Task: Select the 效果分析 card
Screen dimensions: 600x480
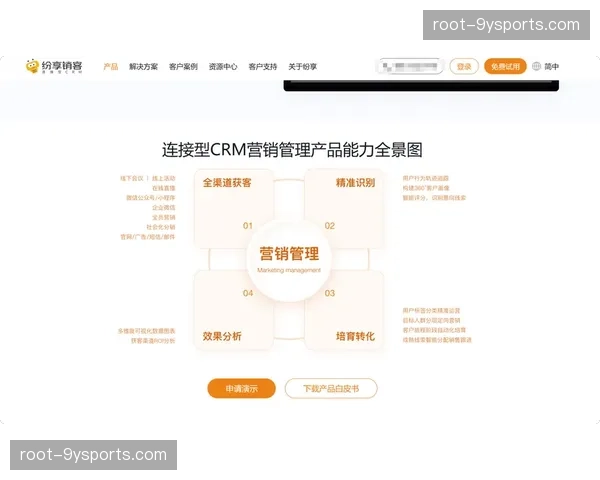Action: pyautogui.click(x=234, y=310)
